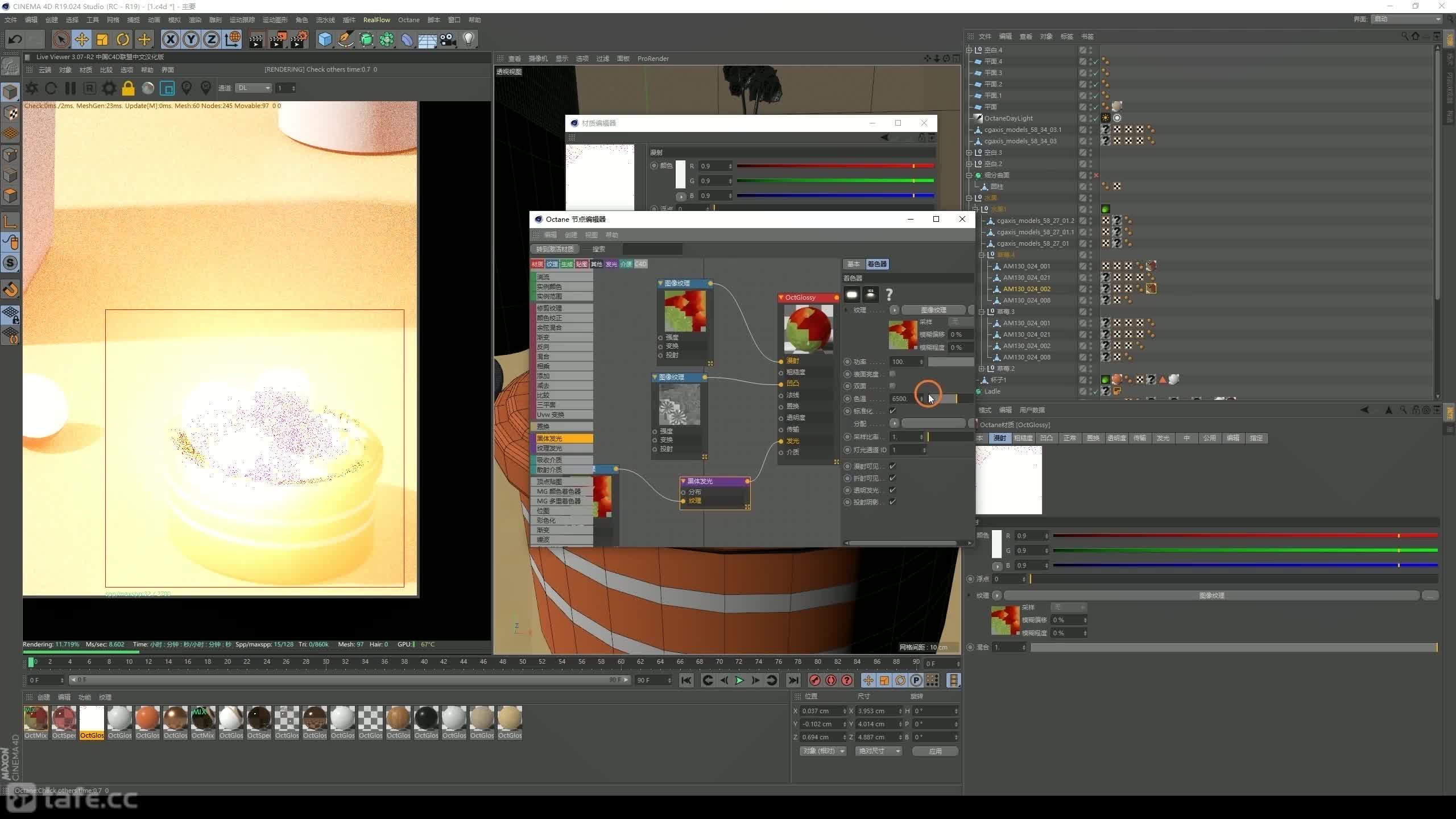Click the clay mode sphere in Live Viewer

click(148, 88)
